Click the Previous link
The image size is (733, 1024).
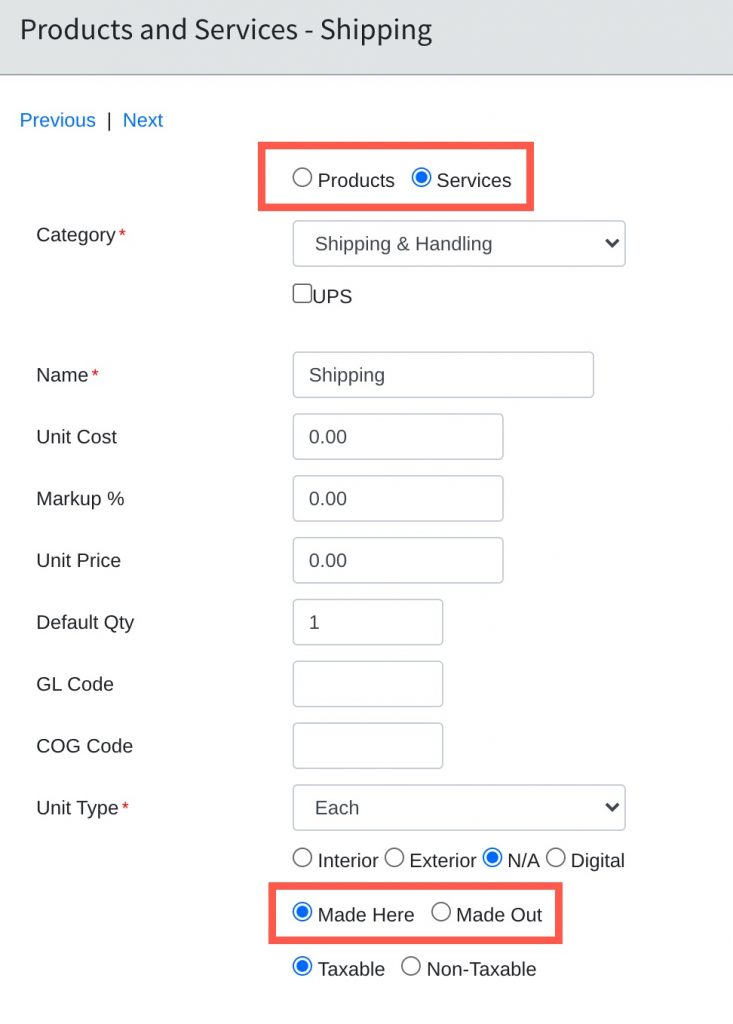(x=57, y=120)
